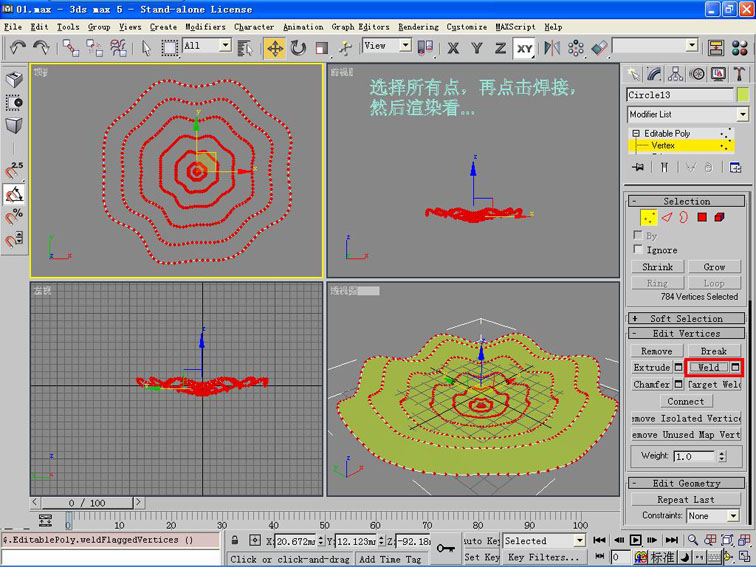Image resolution: width=756 pixels, height=567 pixels.
Task: Open the Modifiers menu
Action: [x=205, y=27]
